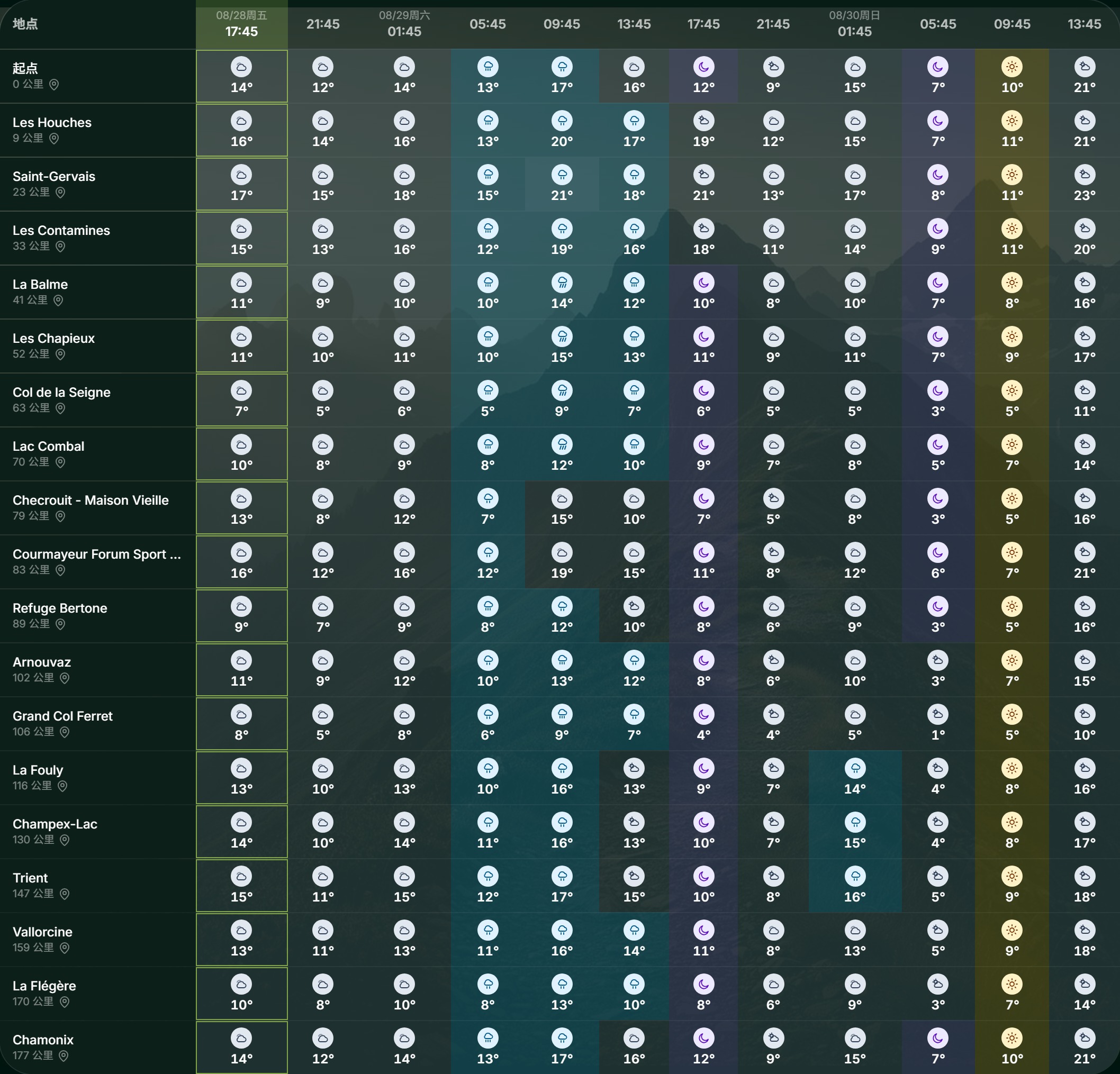This screenshot has width=1120, height=1074.
Task: Select the 08/29 01:45 column header
Action: coord(404,24)
